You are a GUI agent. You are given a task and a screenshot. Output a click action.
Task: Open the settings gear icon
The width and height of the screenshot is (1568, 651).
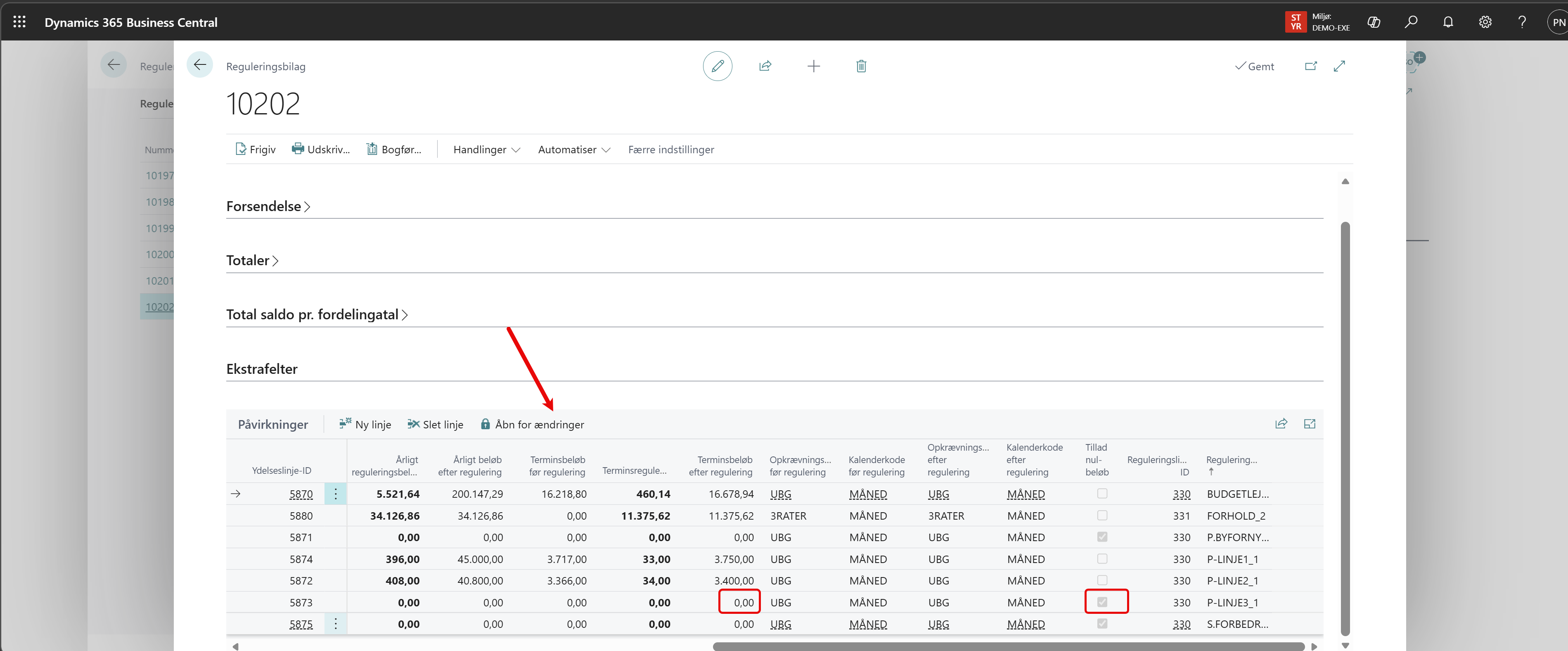[x=1485, y=22]
